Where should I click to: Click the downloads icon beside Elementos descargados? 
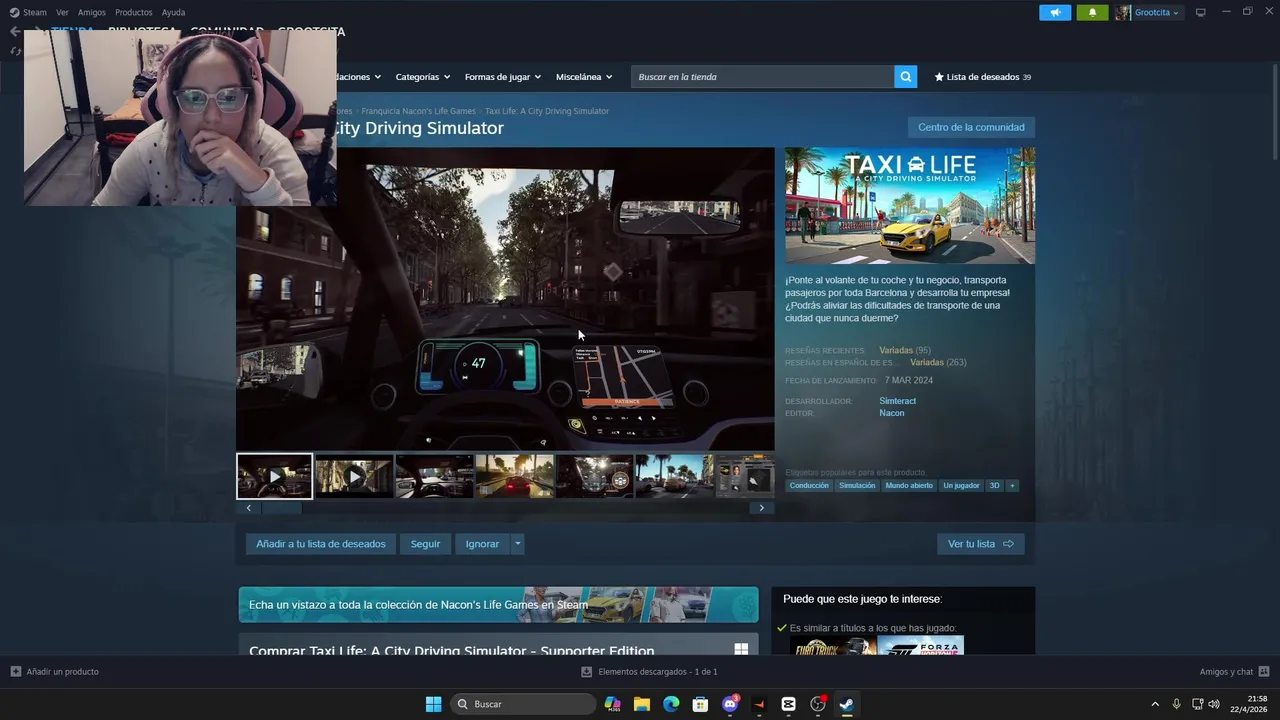coord(587,672)
